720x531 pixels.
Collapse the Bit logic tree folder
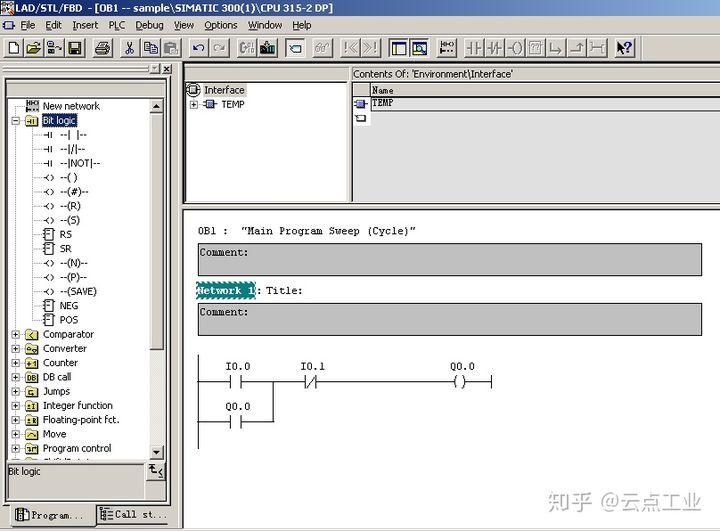[x=16, y=121]
